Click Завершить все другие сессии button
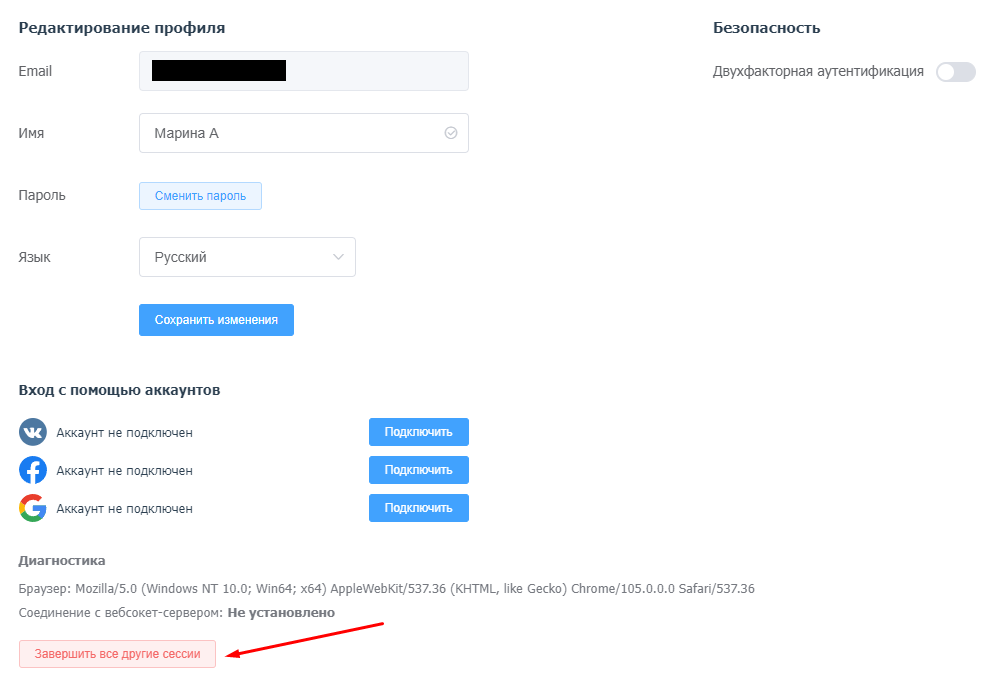The height and width of the screenshot is (680, 987). coord(117,654)
